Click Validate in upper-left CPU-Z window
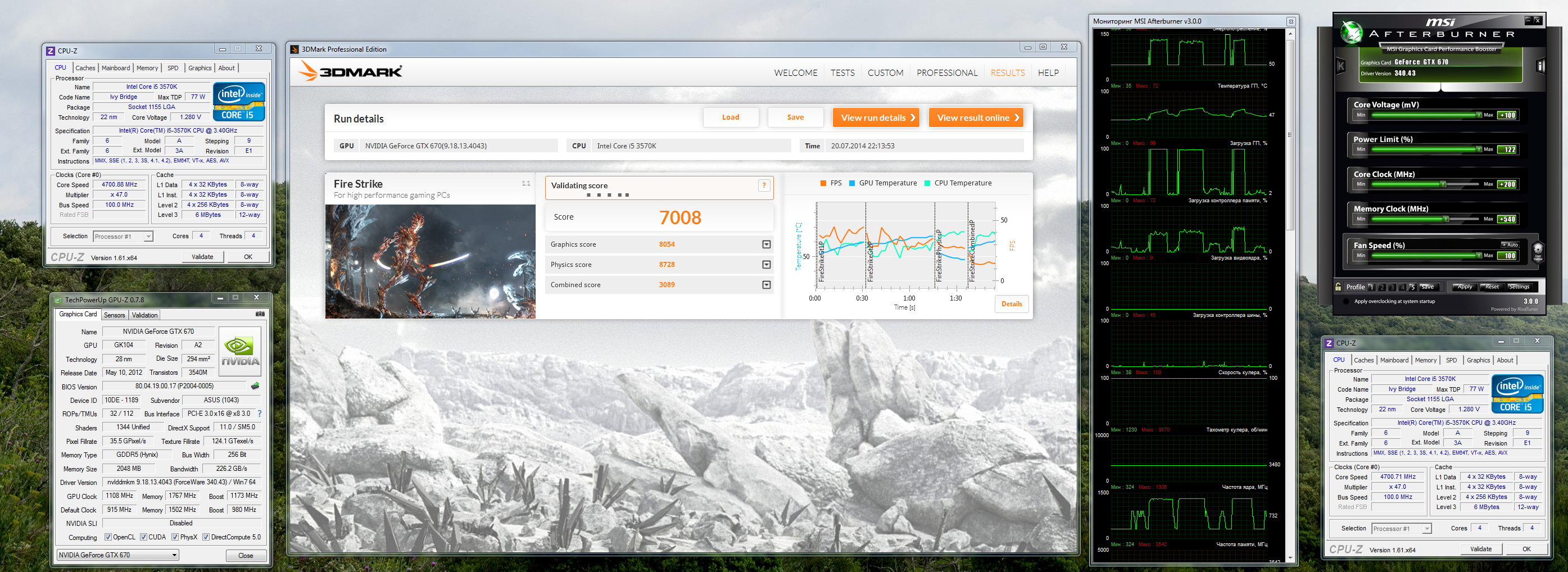 pyautogui.click(x=203, y=257)
